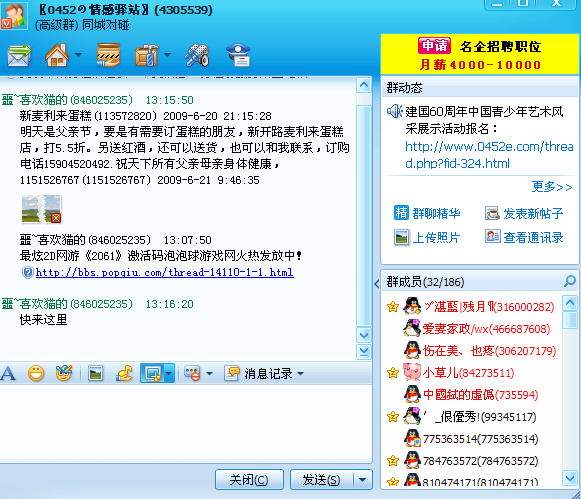Click the 申请 button in ad
The height and width of the screenshot is (499, 581).
pos(434,46)
